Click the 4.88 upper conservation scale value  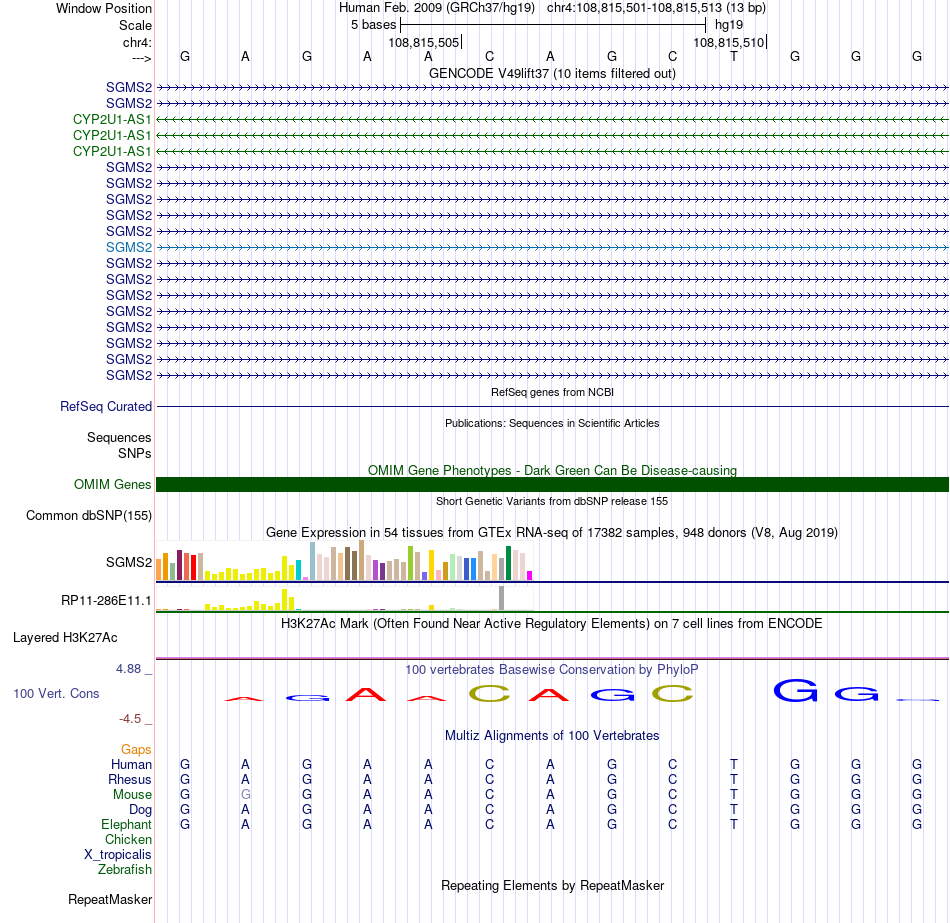tap(128, 668)
